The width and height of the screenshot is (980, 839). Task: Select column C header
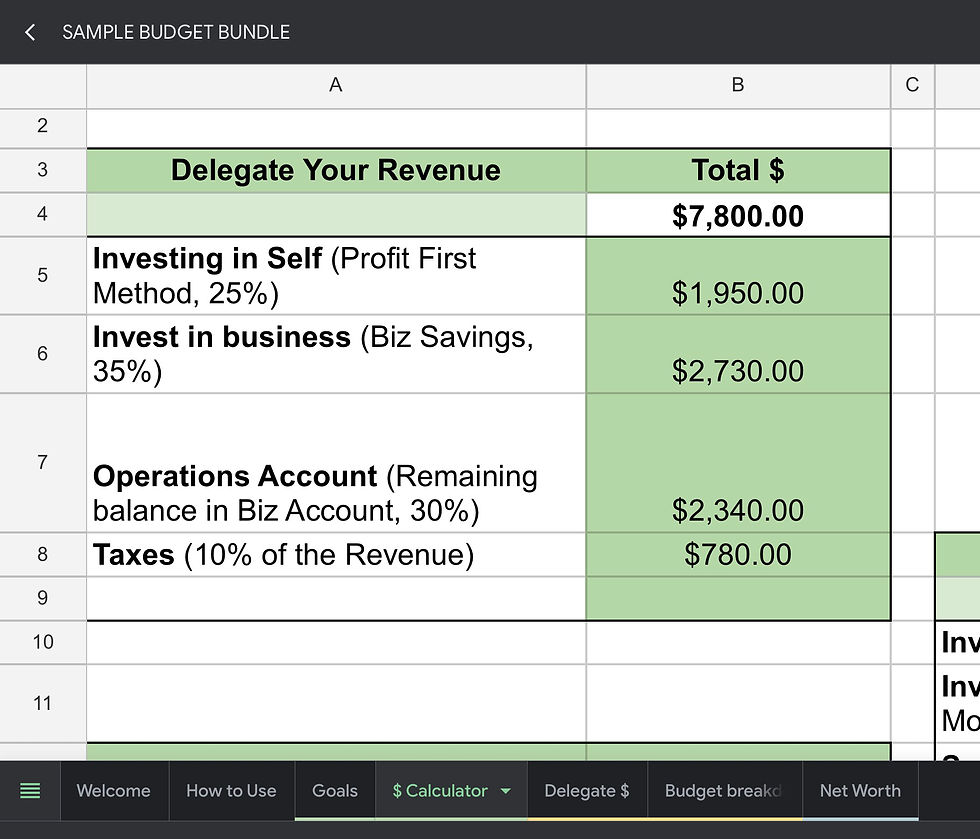tap(912, 85)
